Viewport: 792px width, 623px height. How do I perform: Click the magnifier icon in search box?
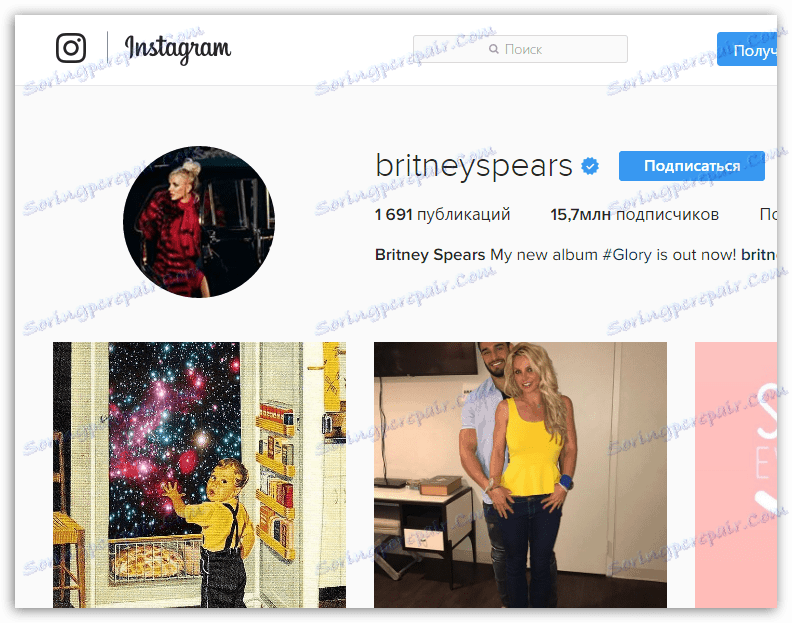tap(493, 49)
